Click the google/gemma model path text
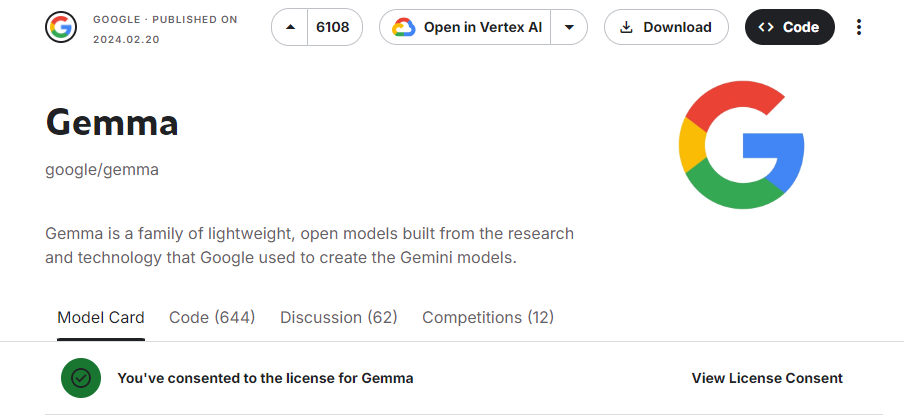This screenshot has width=904, height=419. tap(102, 170)
